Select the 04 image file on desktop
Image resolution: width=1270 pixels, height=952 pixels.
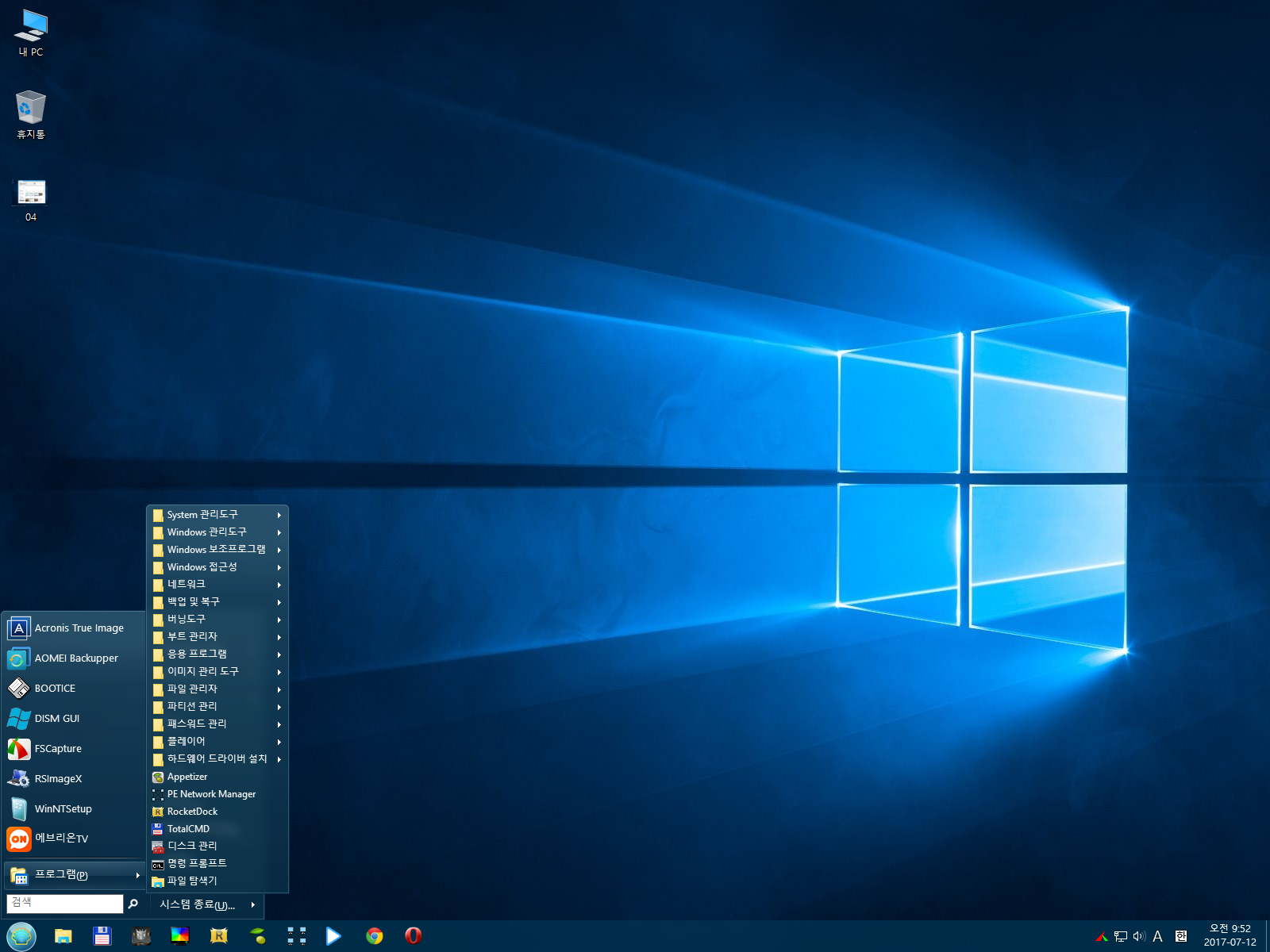tap(31, 200)
